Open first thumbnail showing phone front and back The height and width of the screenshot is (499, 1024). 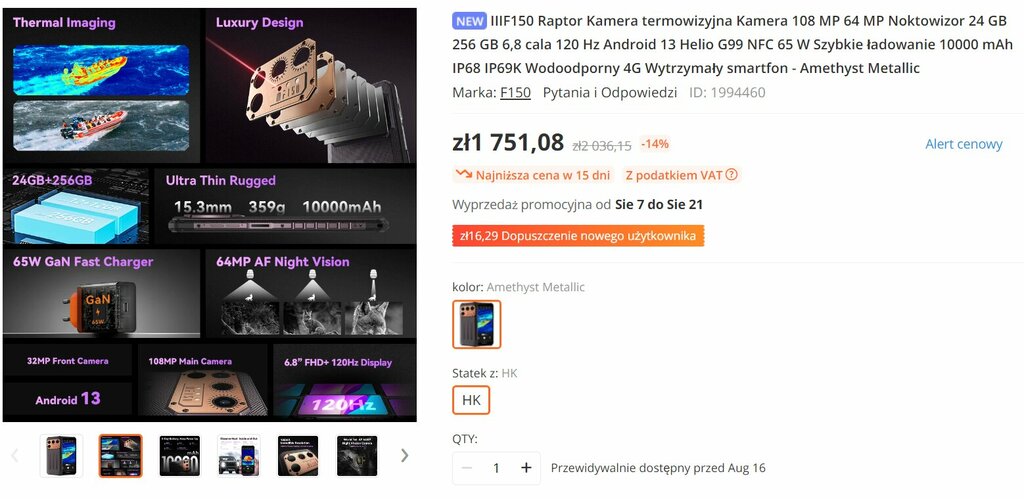[x=61, y=455]
